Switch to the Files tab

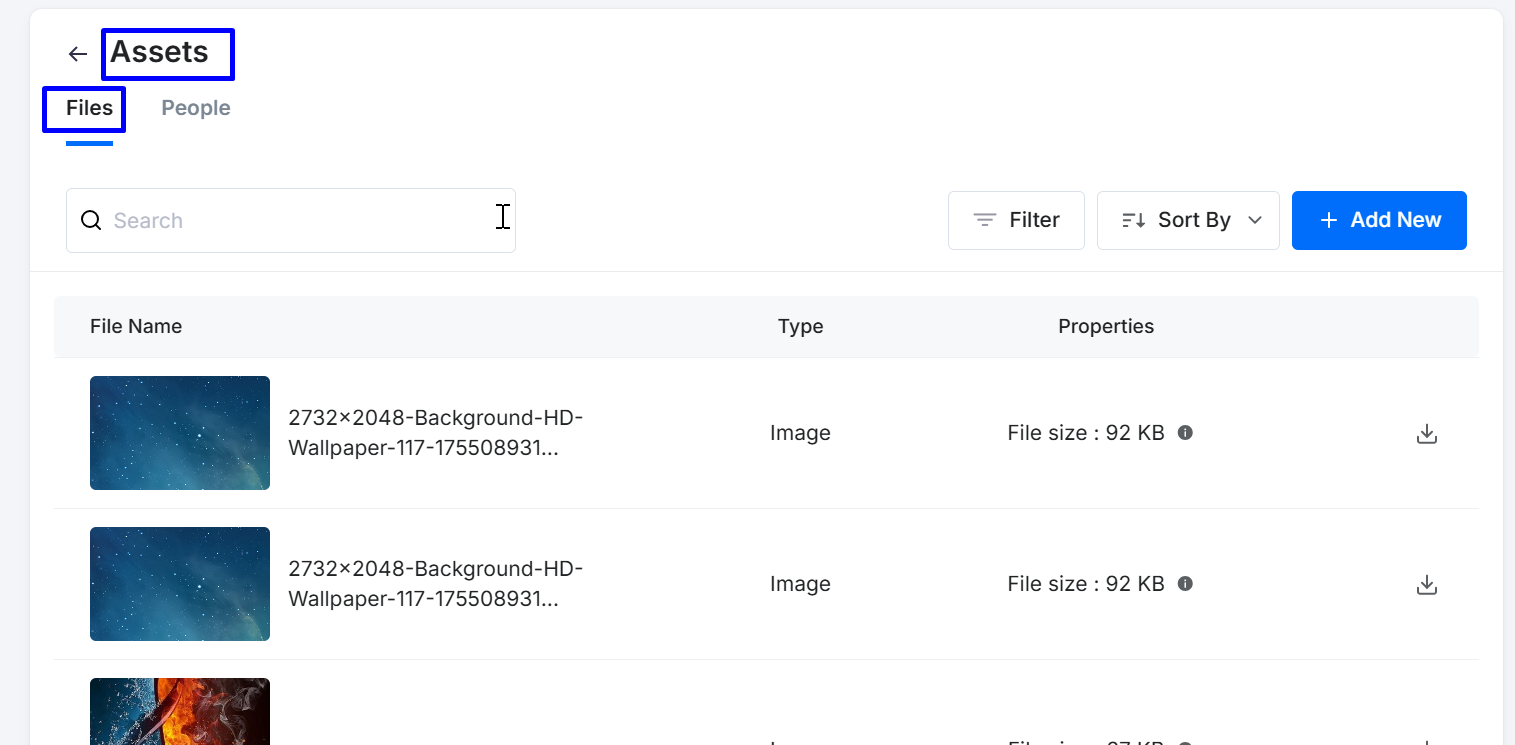point(89,108)
